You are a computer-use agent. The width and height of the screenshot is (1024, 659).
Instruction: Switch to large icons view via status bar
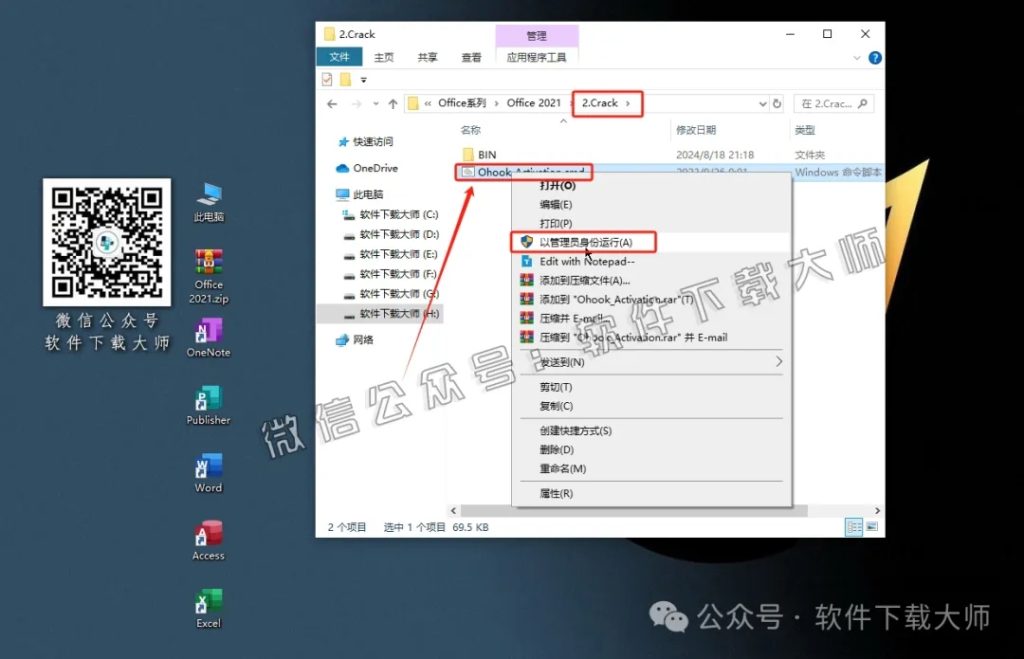871,526
